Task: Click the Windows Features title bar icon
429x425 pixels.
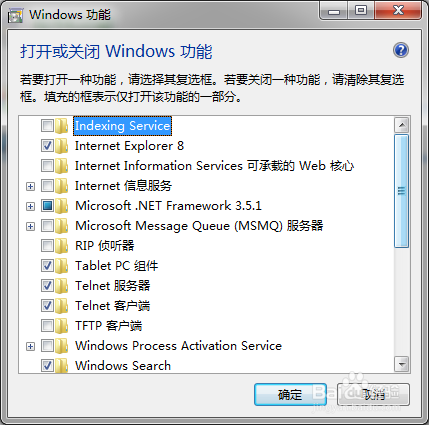Action: coord(15,15)
